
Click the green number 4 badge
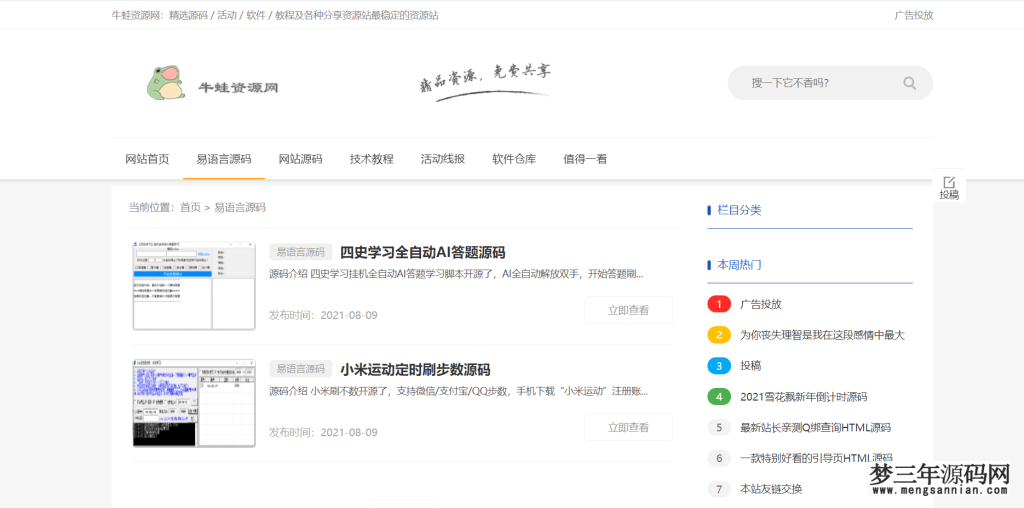pyautogui.click(x=719, y=396)
